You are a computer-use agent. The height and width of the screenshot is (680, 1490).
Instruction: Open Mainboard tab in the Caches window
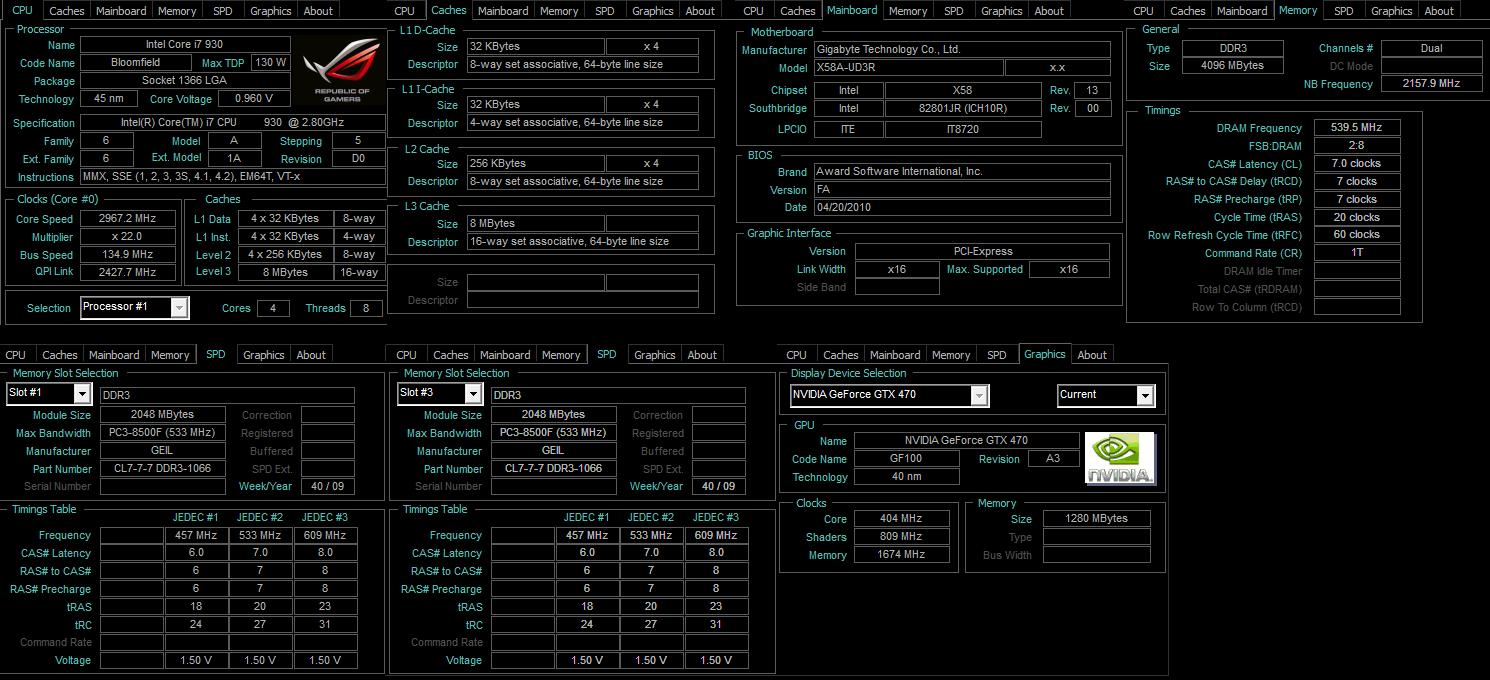pyautogui.click(x=503, y=11)
